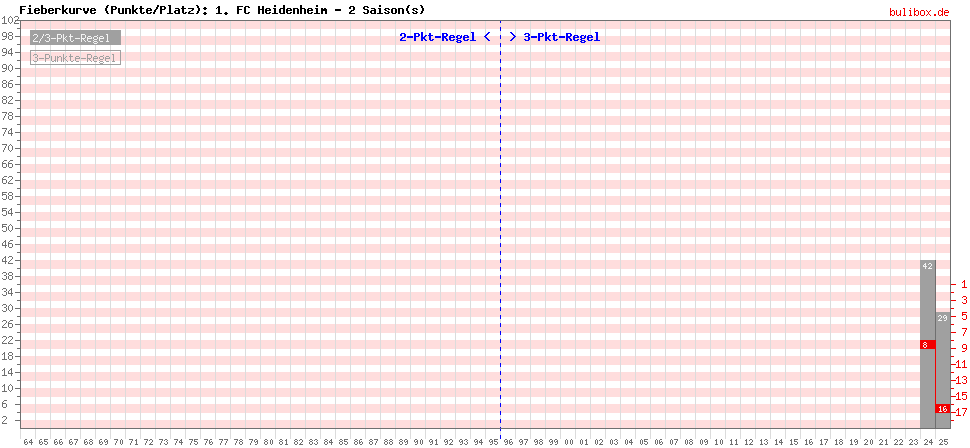Screen dimensions: 970x448
Task: Click the 38 value on the left points axis
Action: point(9,277)
